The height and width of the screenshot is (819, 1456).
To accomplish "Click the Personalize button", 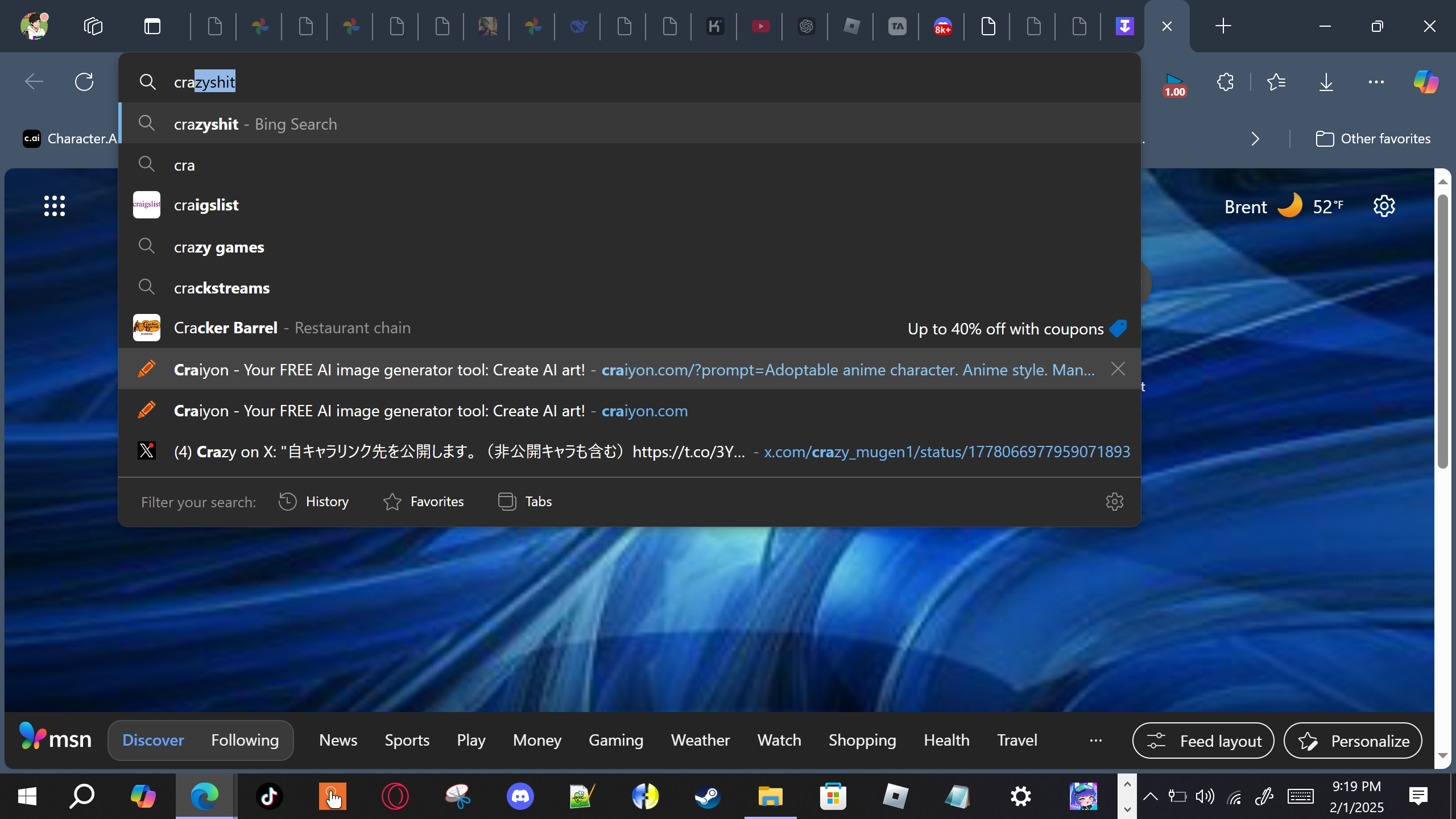I will pyautogui.click(x=1353, y=741).
